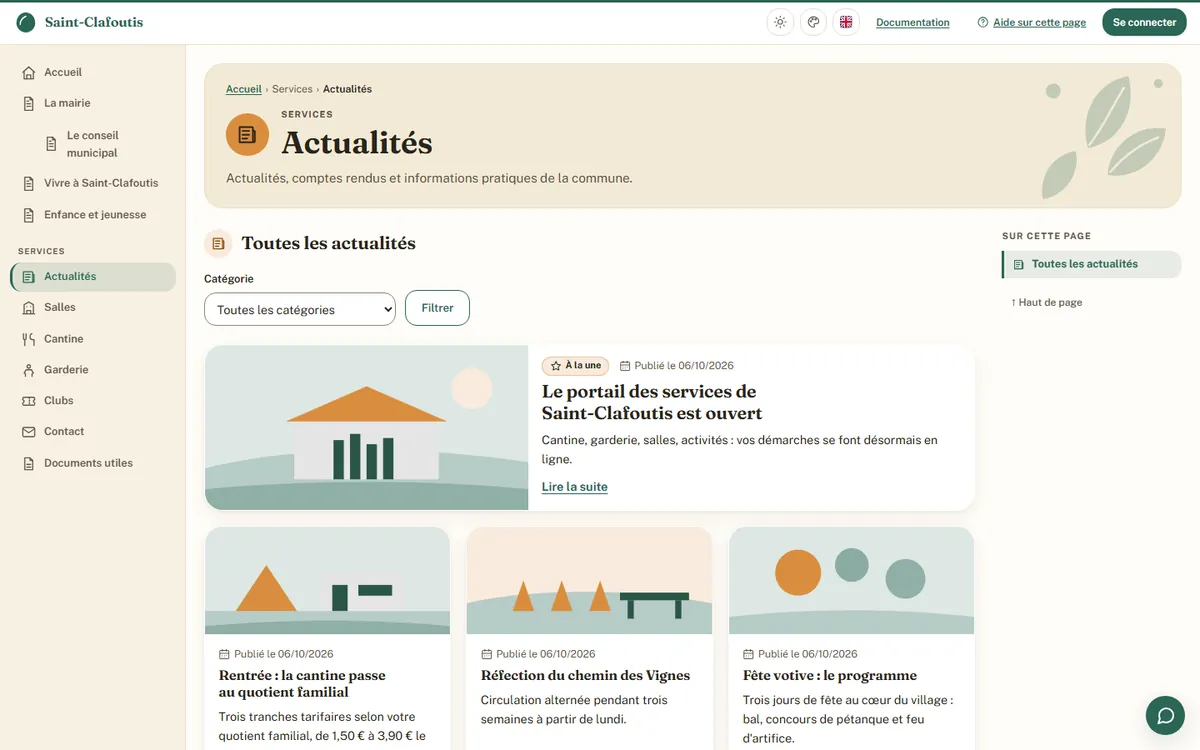This screenshot has height=750, width=1200.
Task: Open Fête votive : le programme title
Action: 830,676
